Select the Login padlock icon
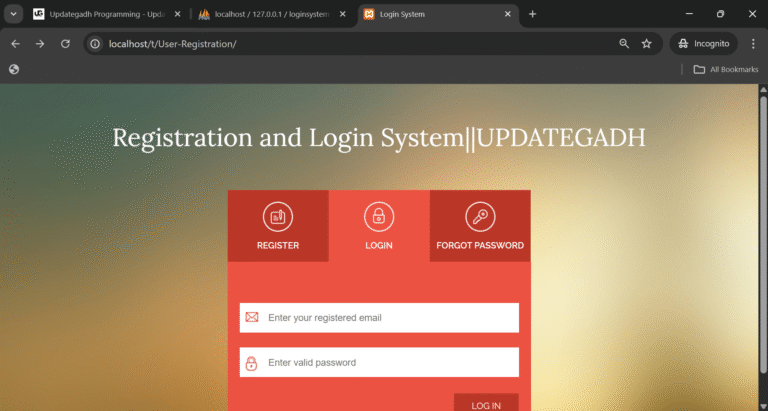The width and height of the screenshot is (768, 411). coord(379,216)
